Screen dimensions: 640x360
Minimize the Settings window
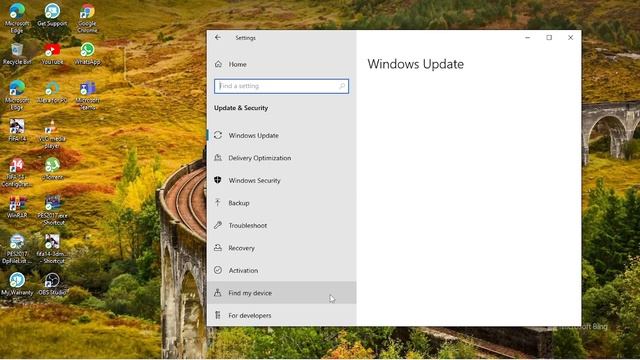click(528, 38)
